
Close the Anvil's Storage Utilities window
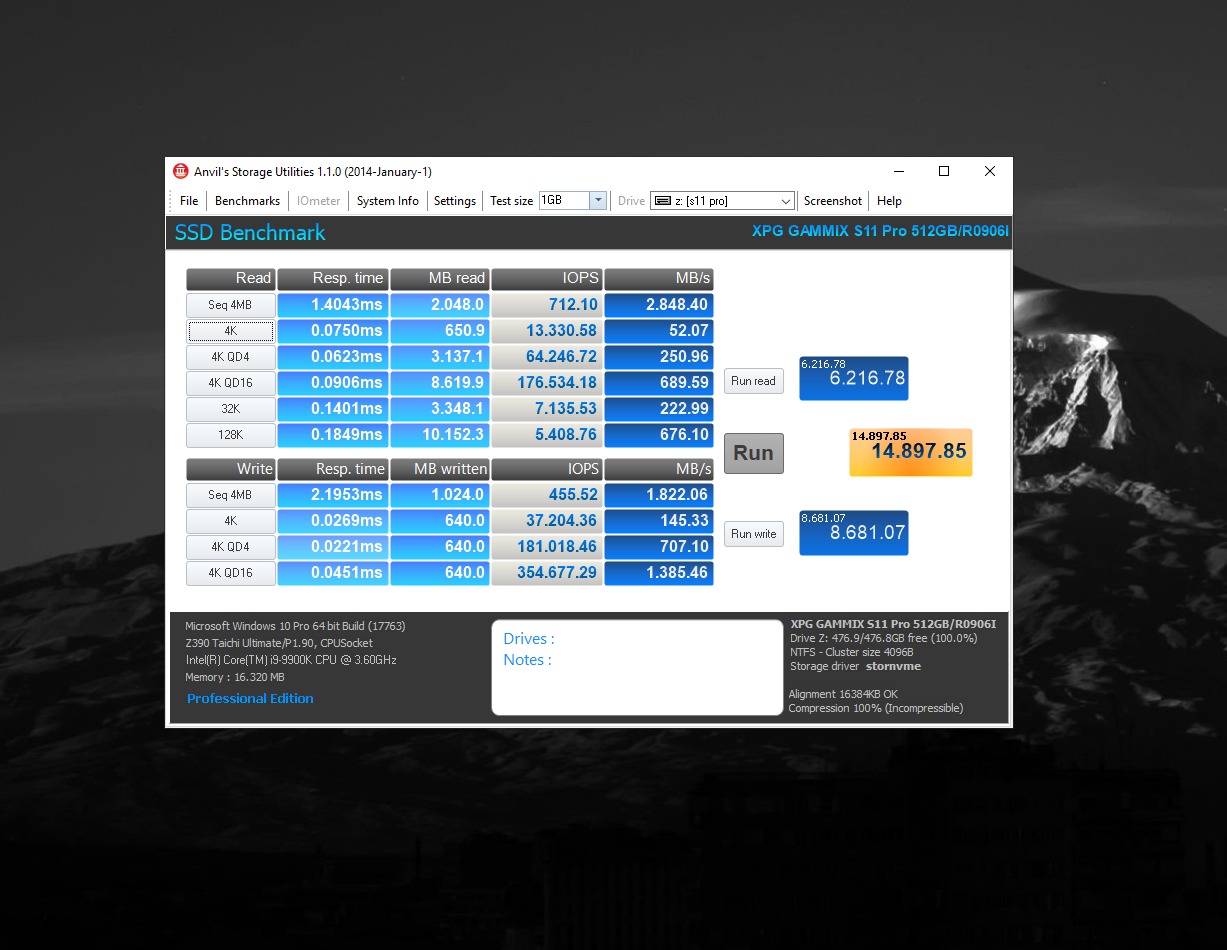pos(989,171)
